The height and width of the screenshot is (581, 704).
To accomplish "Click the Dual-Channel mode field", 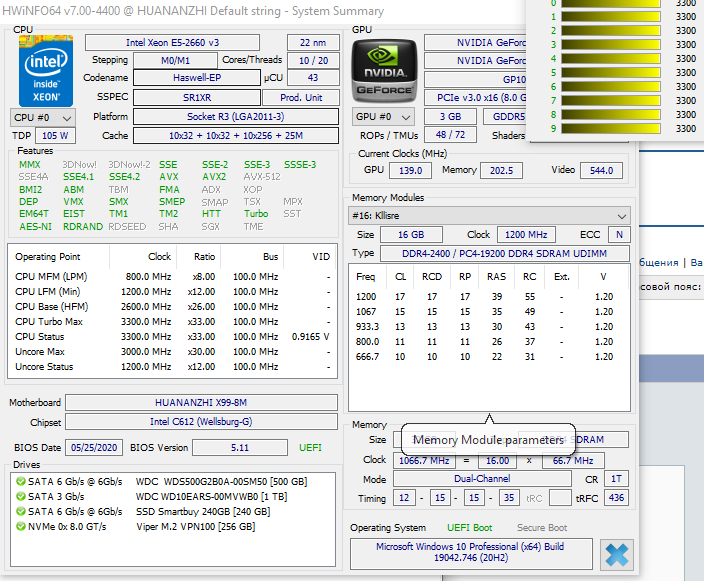I will (482, 479).
